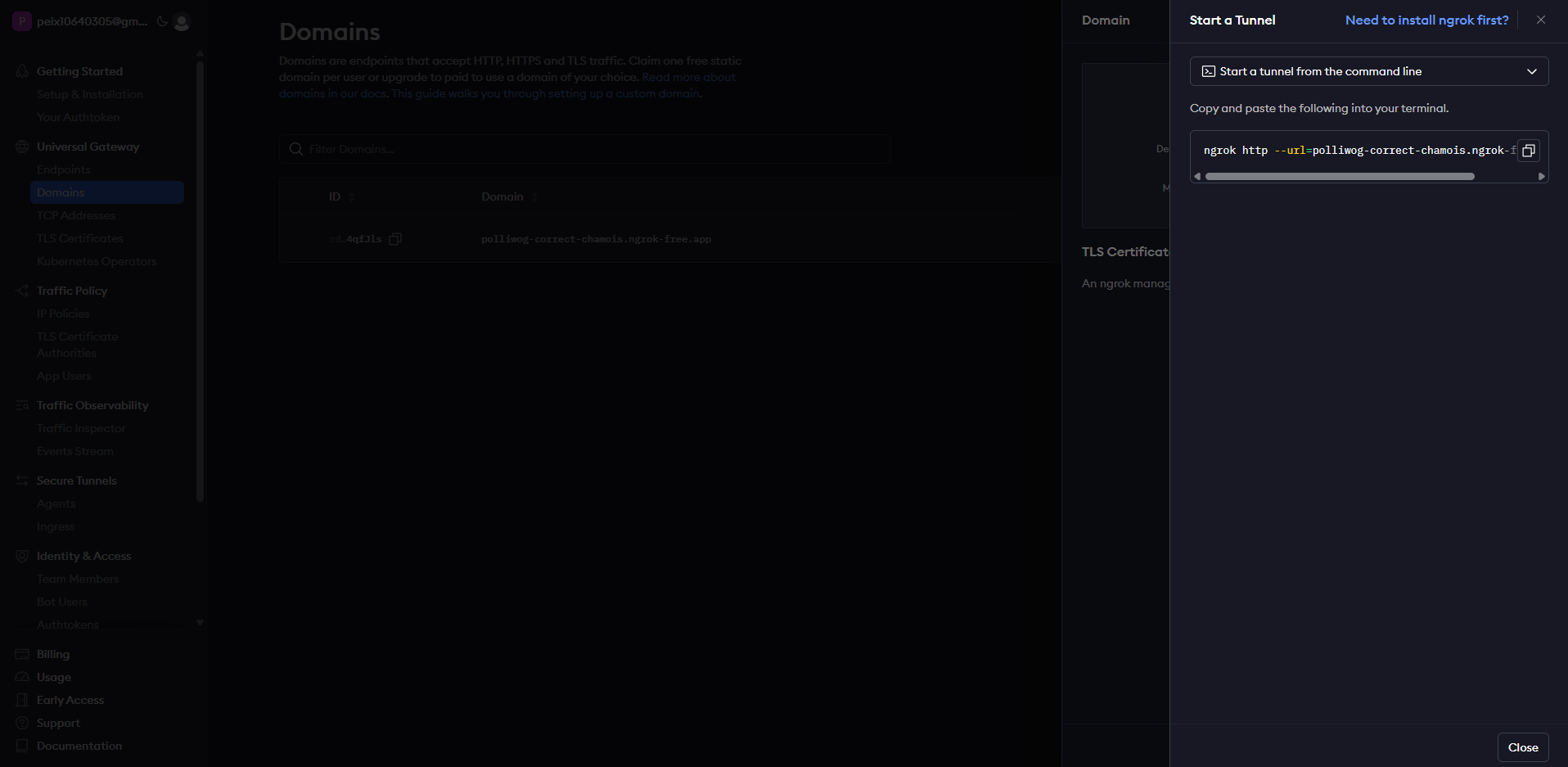1568x767 pixels.
Task: Click the Close button at bottom
Action: coord(1523,747)
